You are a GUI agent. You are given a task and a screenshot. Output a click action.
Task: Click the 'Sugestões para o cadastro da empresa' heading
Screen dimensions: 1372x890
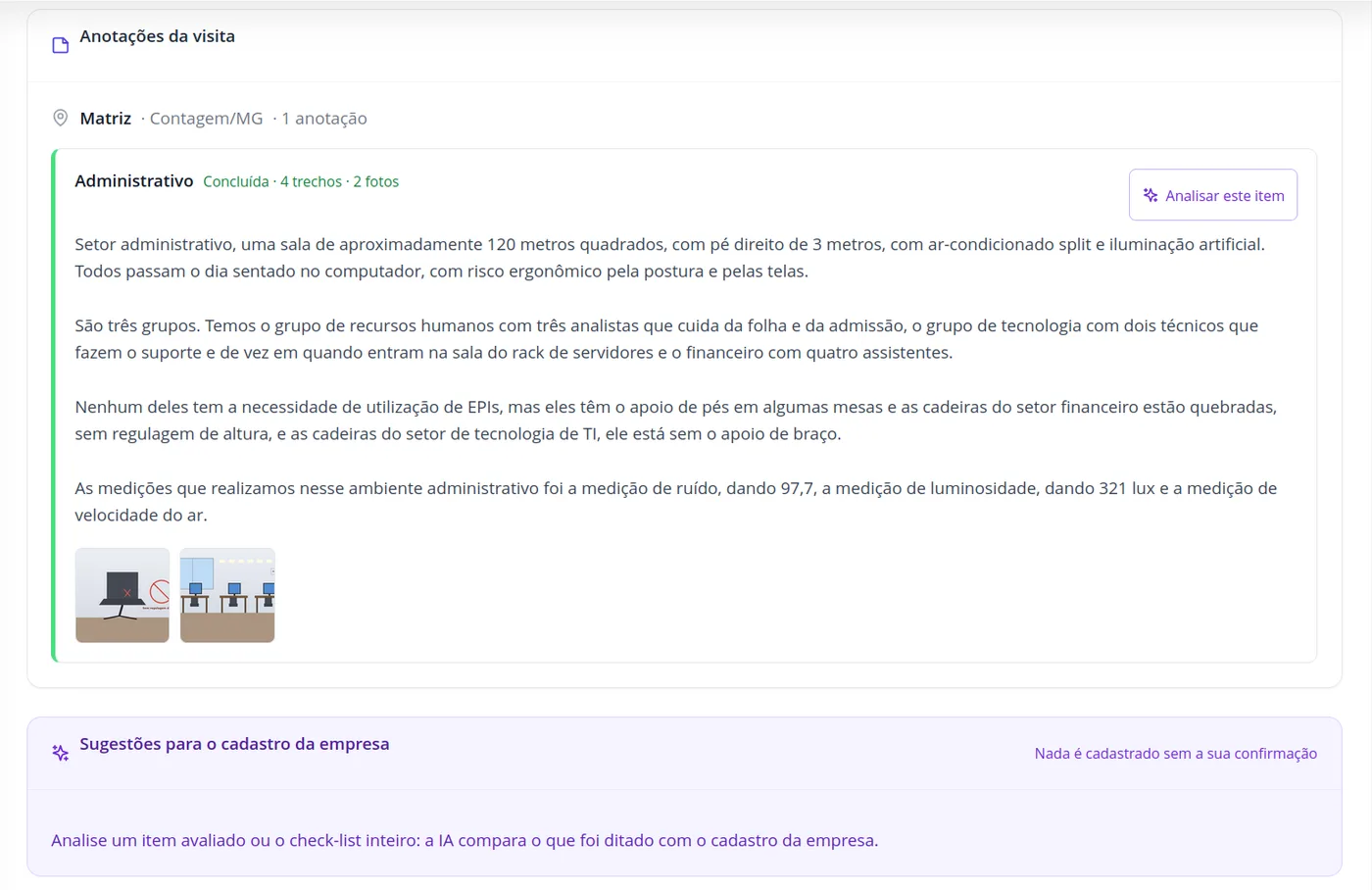click(234, 744)
